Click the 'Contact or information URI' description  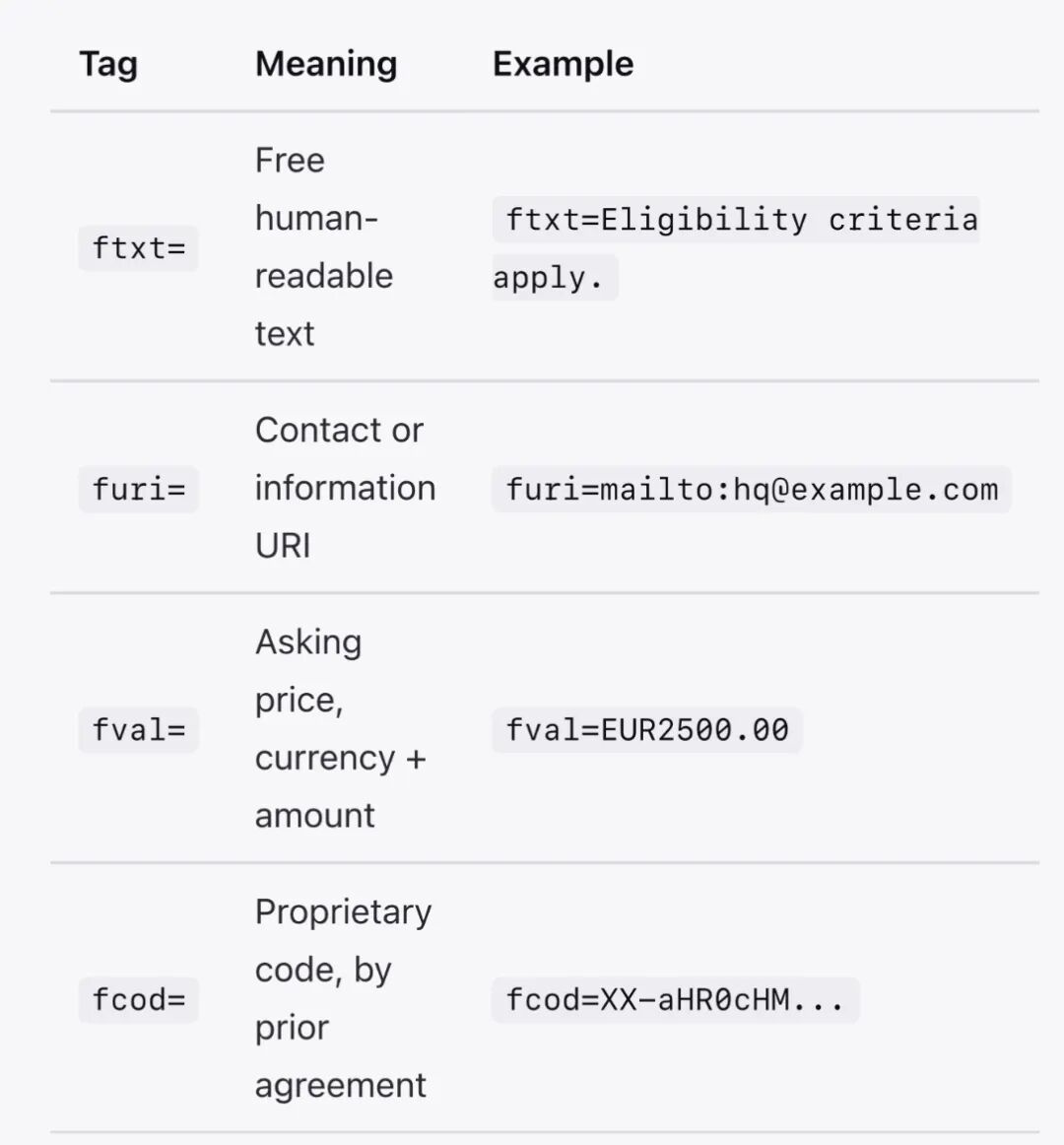[346, 488]
